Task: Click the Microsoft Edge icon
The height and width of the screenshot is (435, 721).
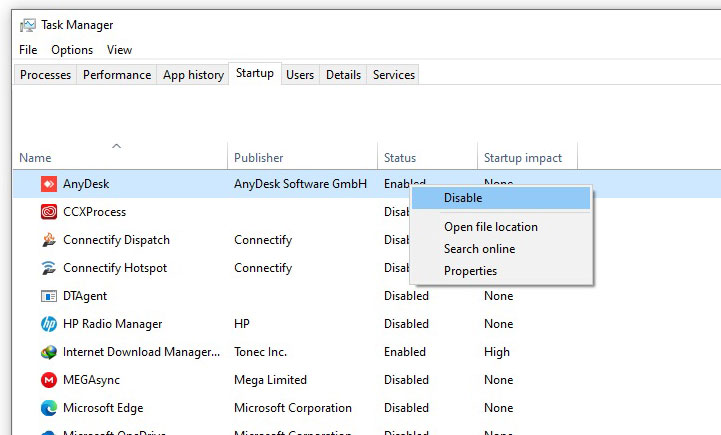Action: coord(49,408)
